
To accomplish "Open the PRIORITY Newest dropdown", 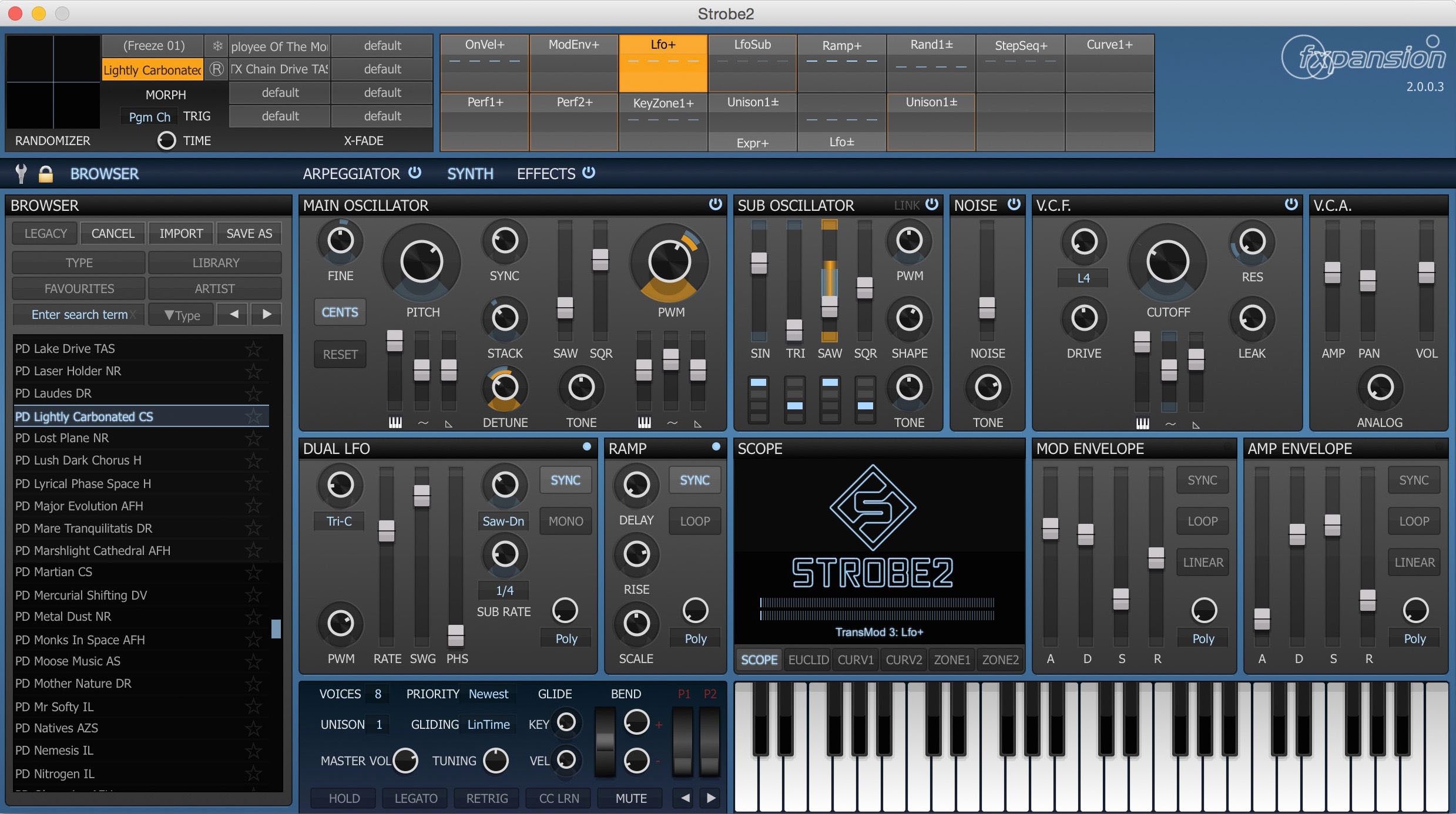I will [x=488, y=694].
